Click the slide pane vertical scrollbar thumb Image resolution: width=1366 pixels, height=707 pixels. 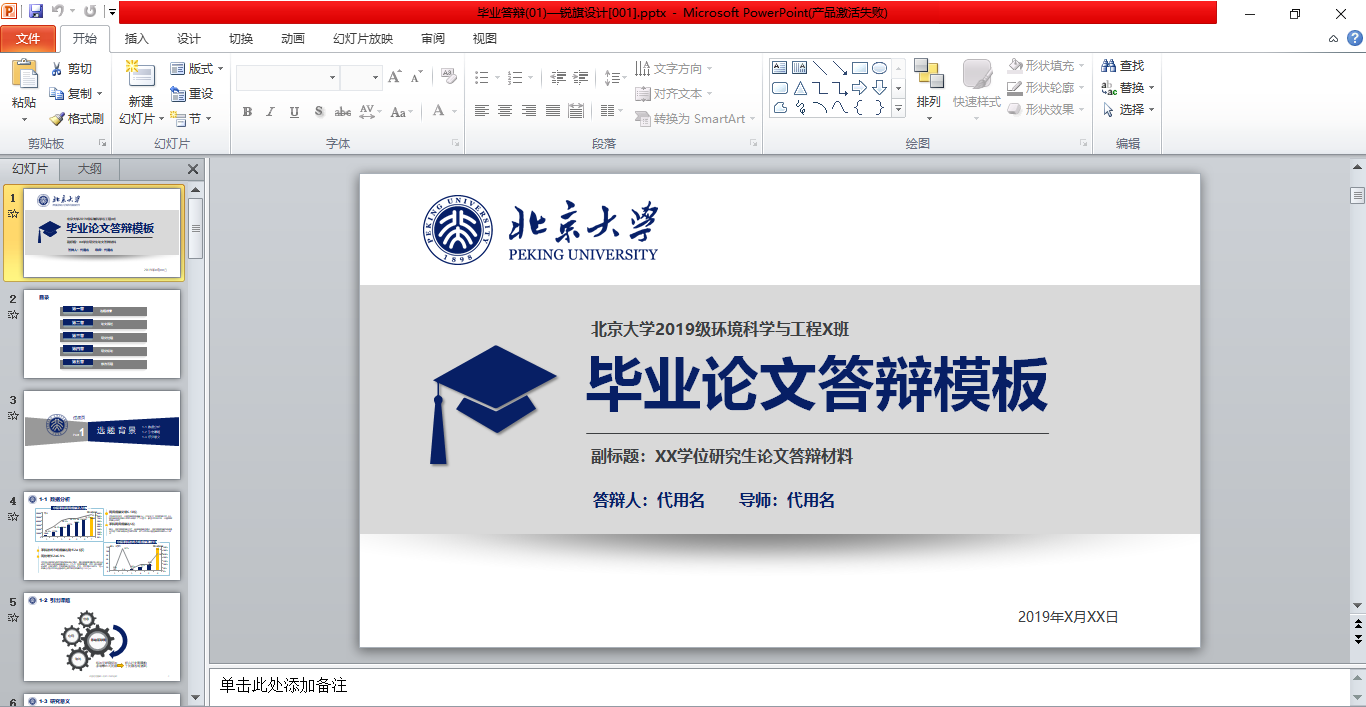pos(1357,195)
